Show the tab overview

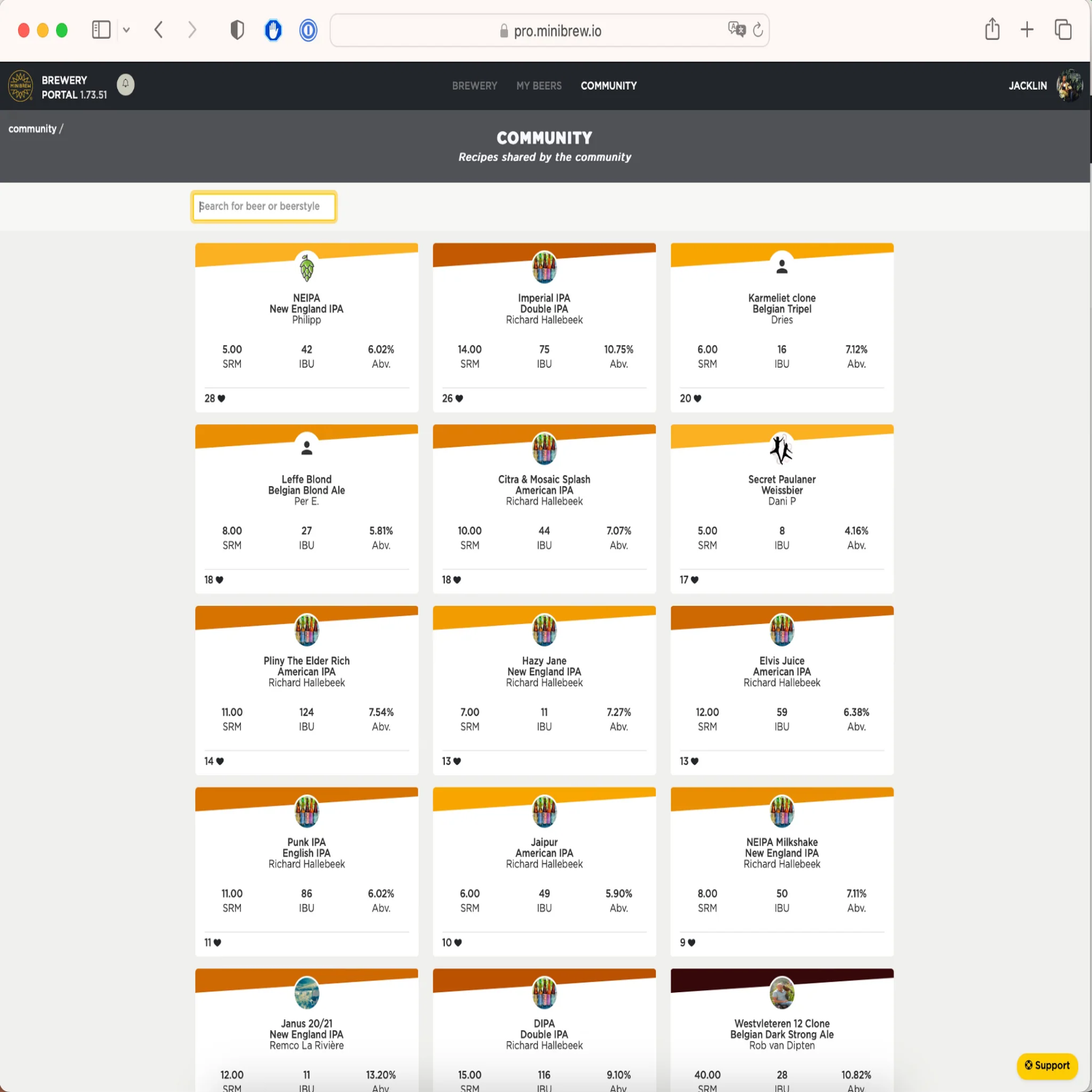(1063, 30)
